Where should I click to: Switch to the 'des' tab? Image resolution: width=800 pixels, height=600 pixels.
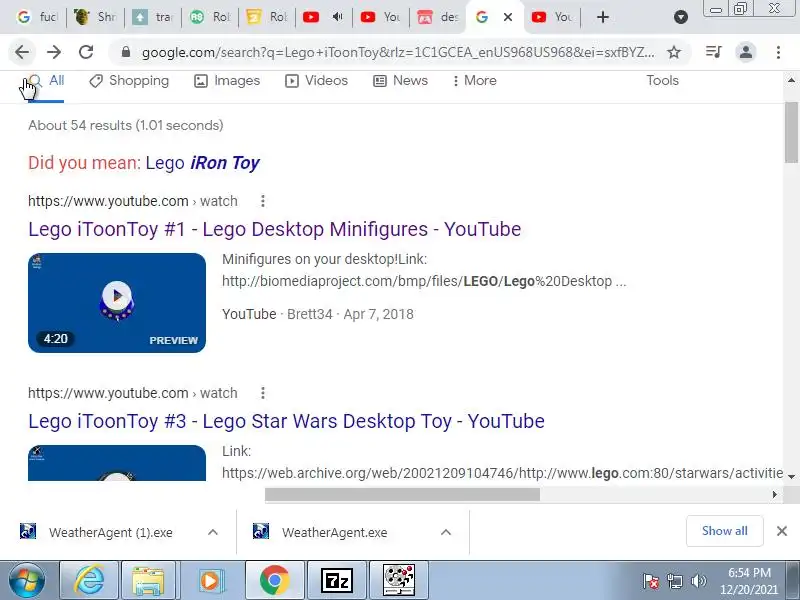[439, 17]
